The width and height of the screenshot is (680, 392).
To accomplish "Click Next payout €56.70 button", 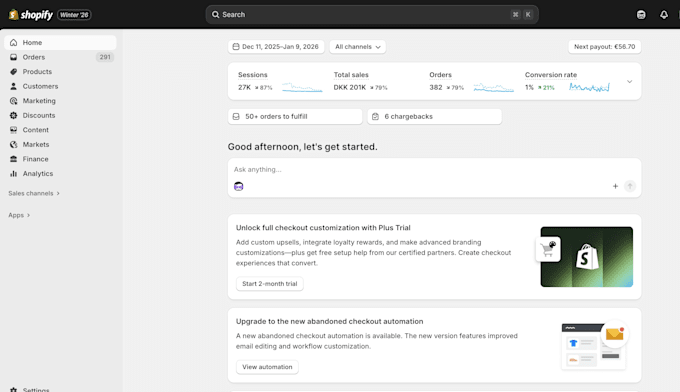I will pos(605,47).
